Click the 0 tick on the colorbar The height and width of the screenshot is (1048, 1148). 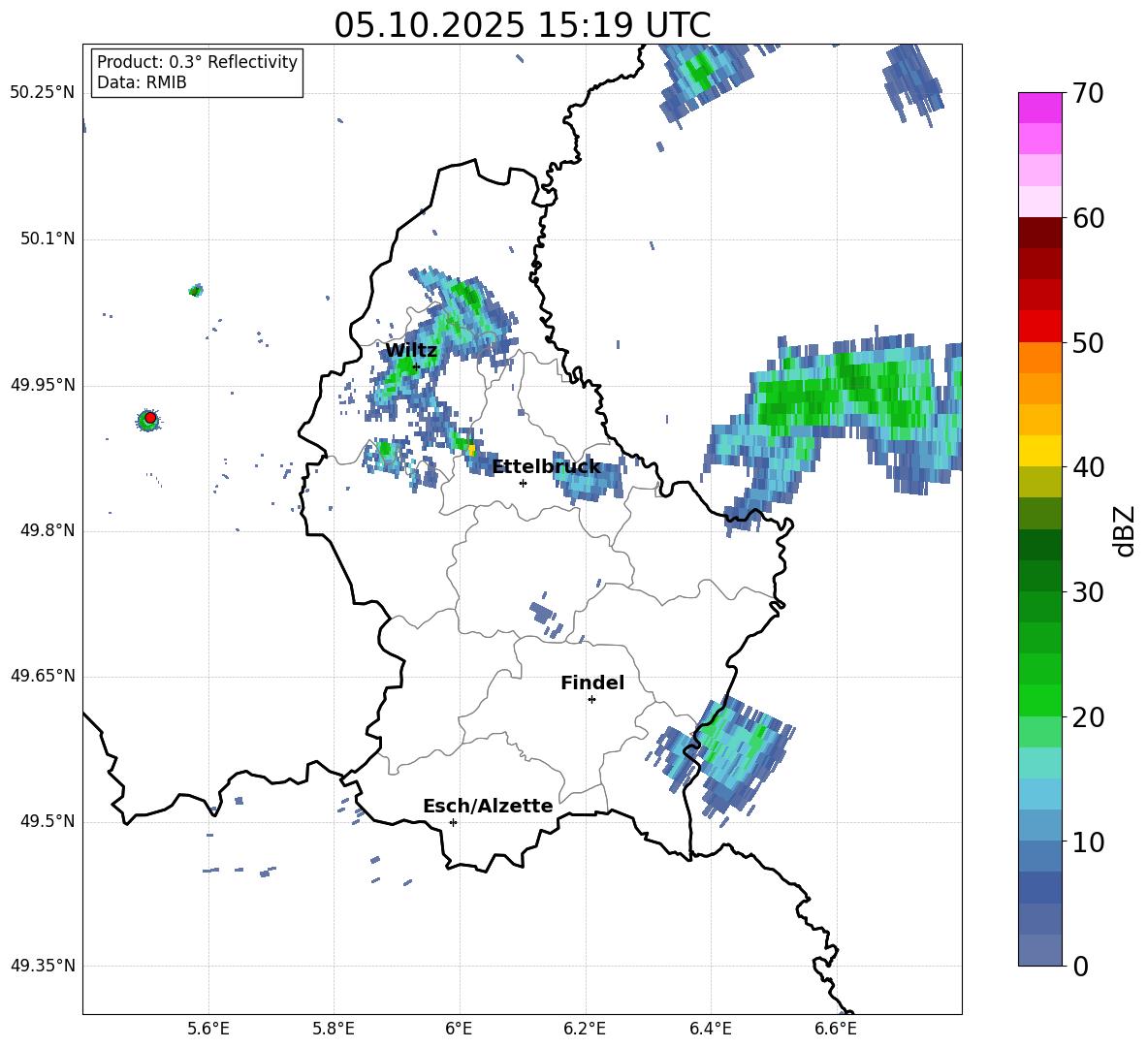click(1080, 967)
